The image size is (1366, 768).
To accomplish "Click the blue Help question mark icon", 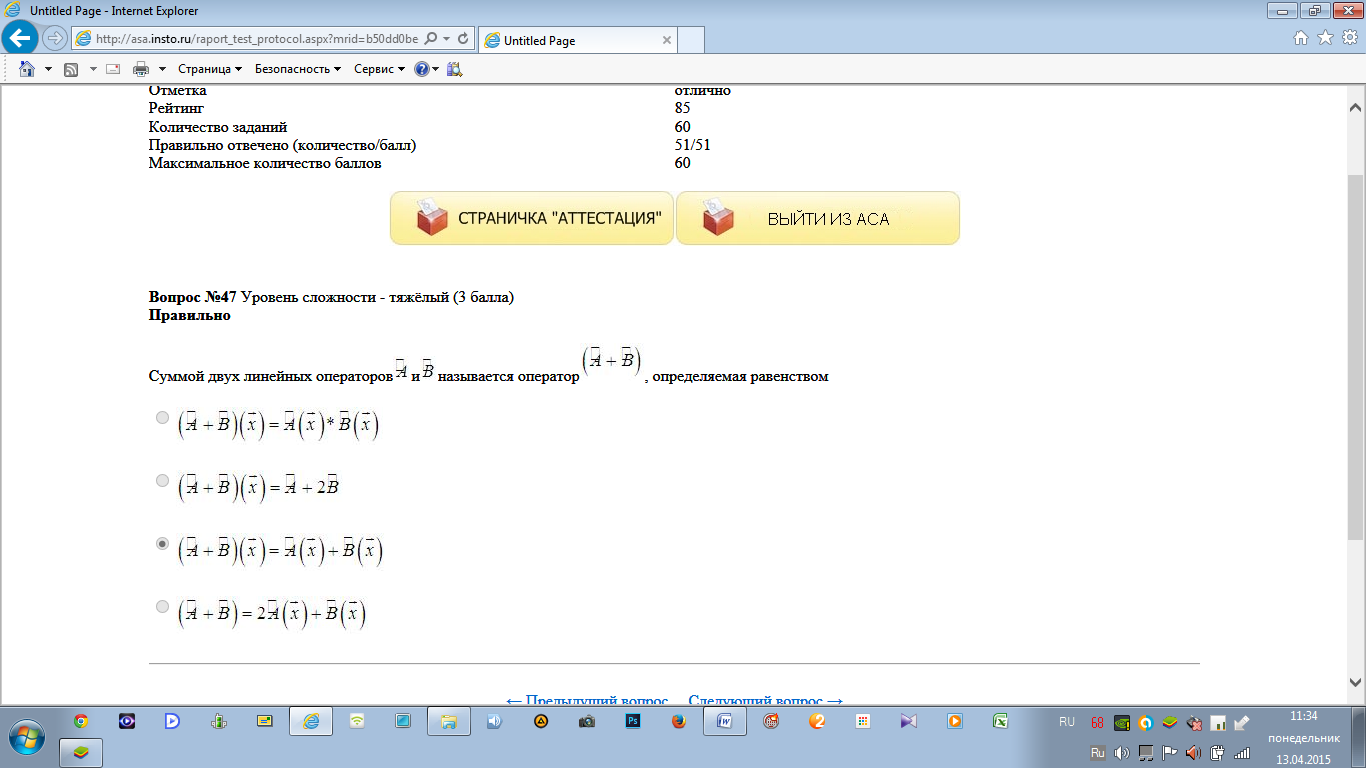I will coord(421,69).
